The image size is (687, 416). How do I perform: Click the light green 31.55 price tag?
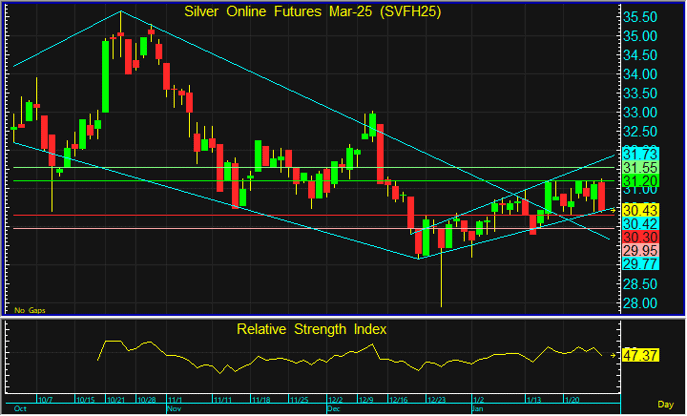pyautogui.click(x=638, y=166)
